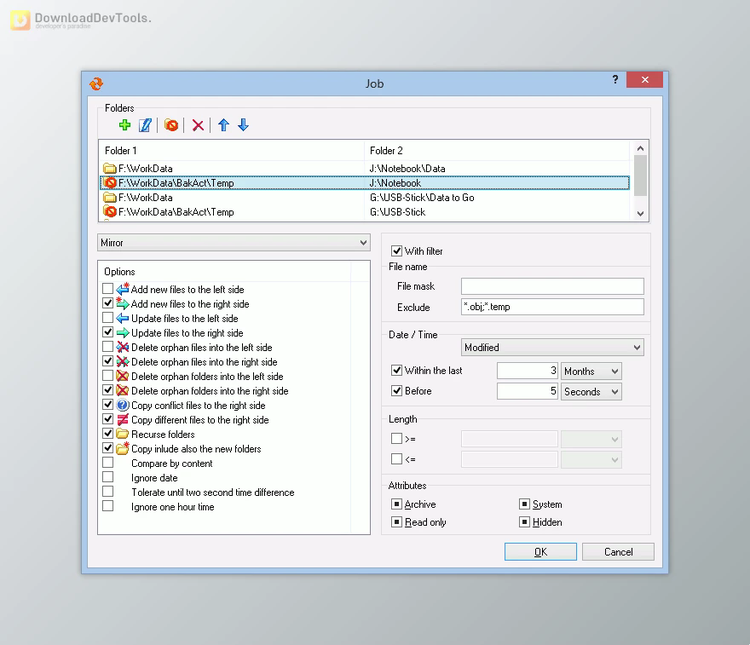Toggle the 'Read only' attribute checkbox
This screenshot has height=645, width=750.
point(397,522)
